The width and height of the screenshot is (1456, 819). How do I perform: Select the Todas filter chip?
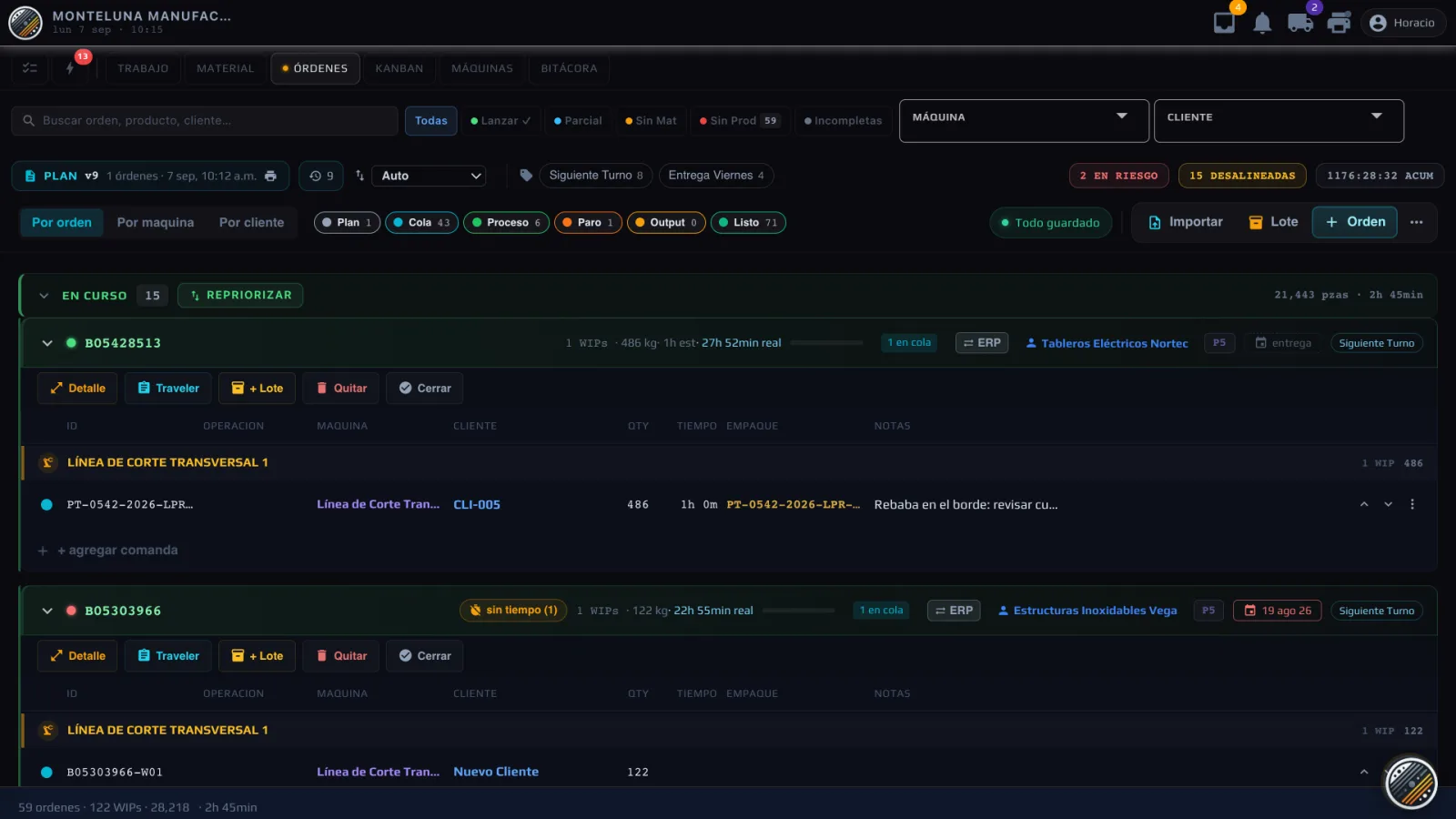(431, 120)
